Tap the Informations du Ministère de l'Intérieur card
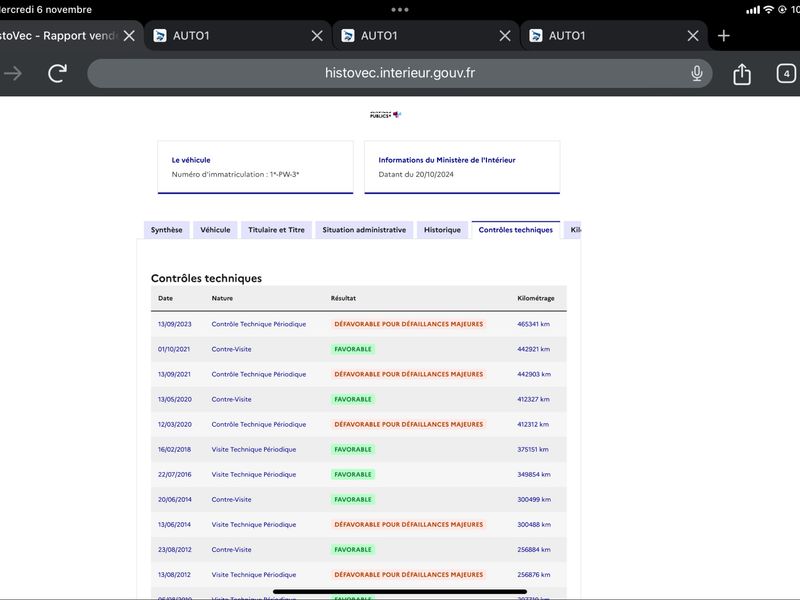This screenshot has height=600, width=800. pyautogui.click(x=462, y=167)
